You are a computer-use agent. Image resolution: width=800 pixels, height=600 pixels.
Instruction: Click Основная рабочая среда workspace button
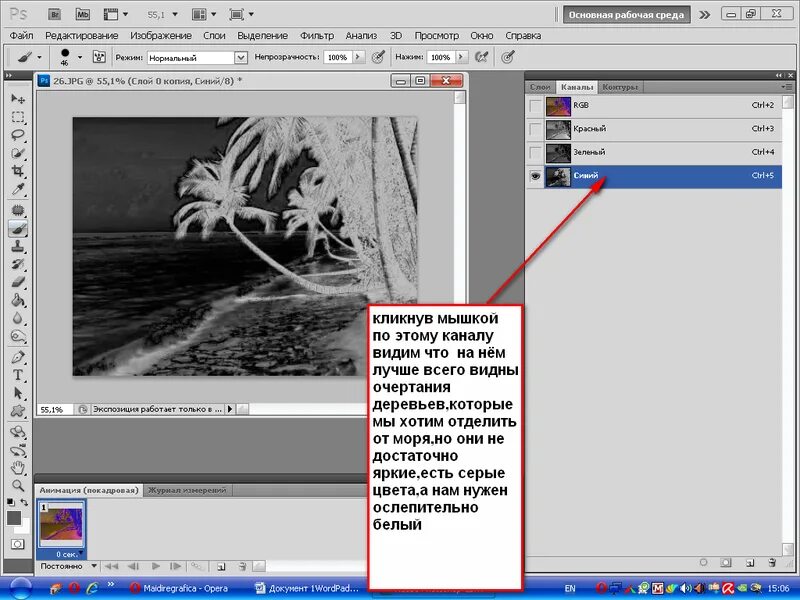626,15
